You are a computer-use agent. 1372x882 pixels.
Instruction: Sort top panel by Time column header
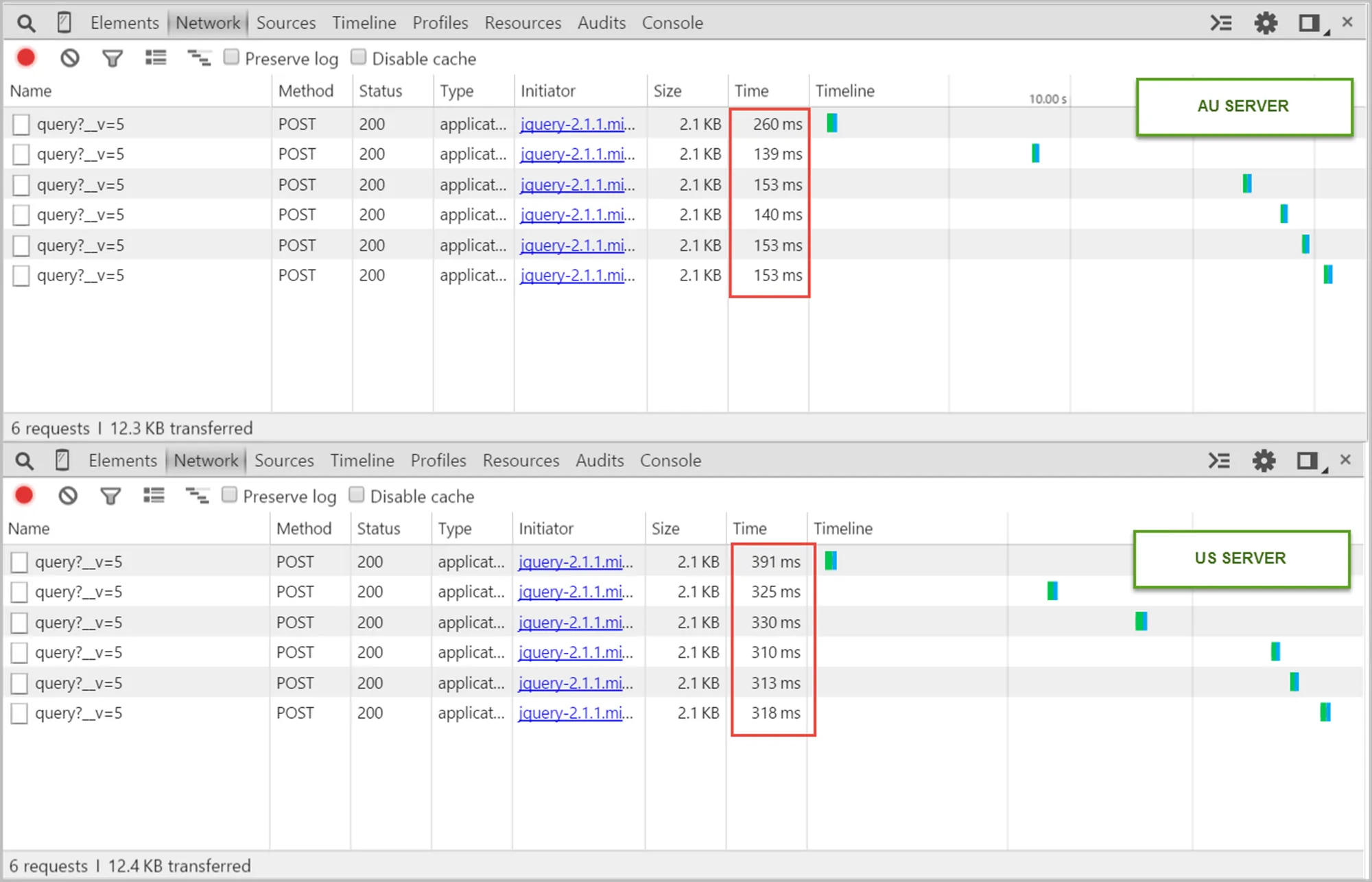point(768,91)
